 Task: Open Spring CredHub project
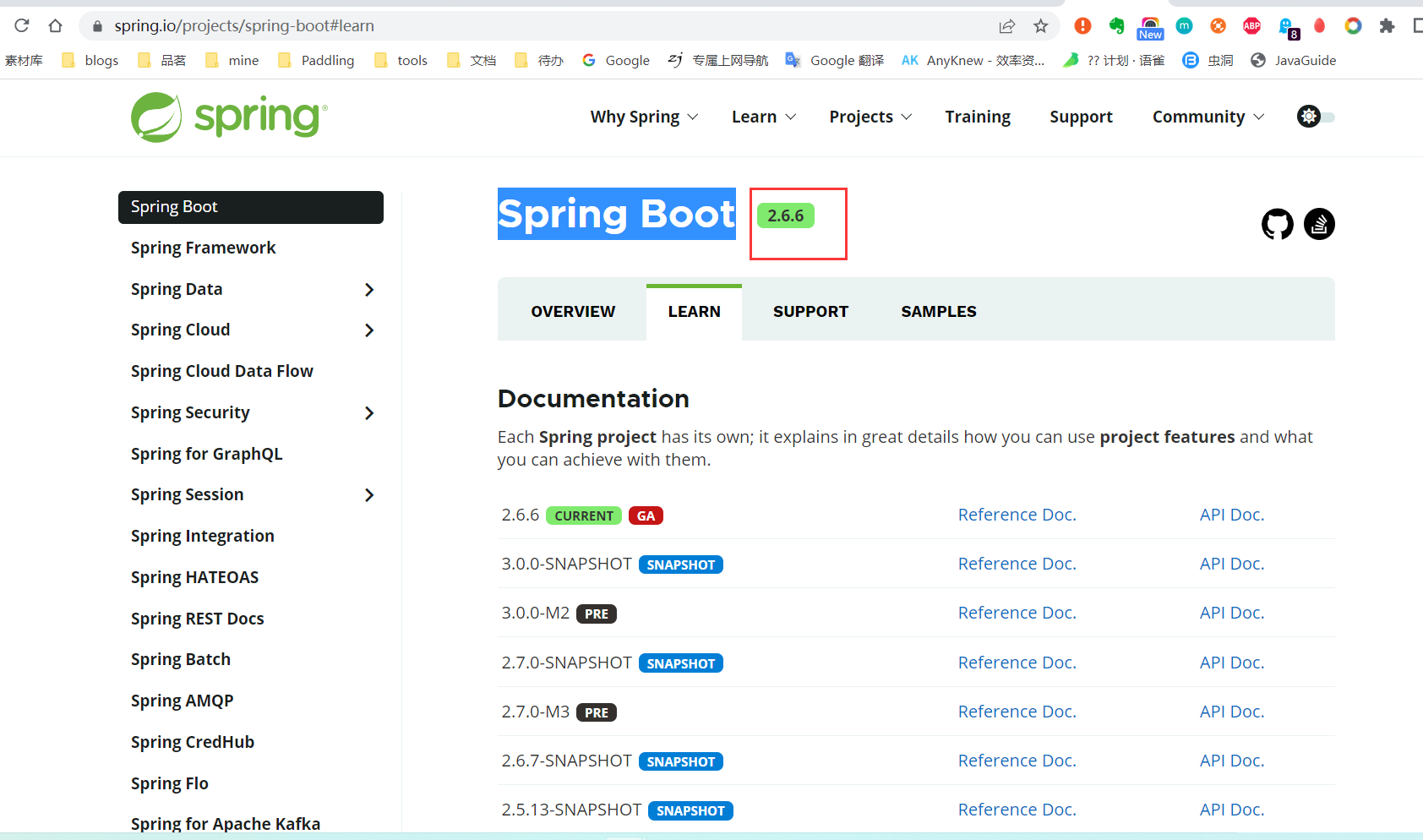coord(192,742)
